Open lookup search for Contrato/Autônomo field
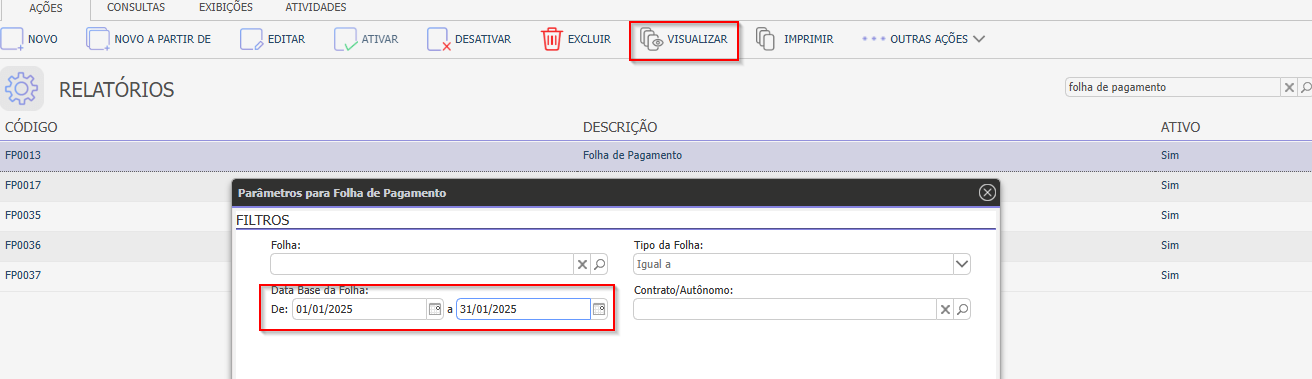Screen dimensions: 1312x379 (962, 309)
